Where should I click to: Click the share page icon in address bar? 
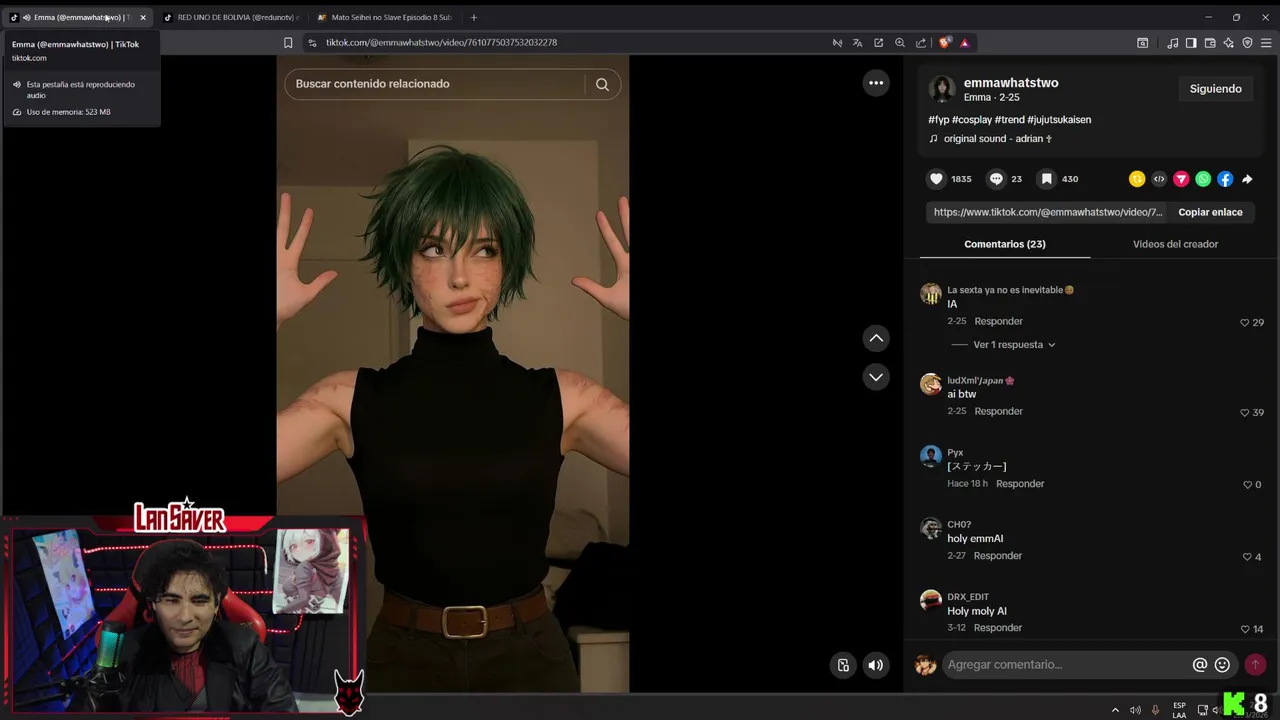[x=921, y=43]
